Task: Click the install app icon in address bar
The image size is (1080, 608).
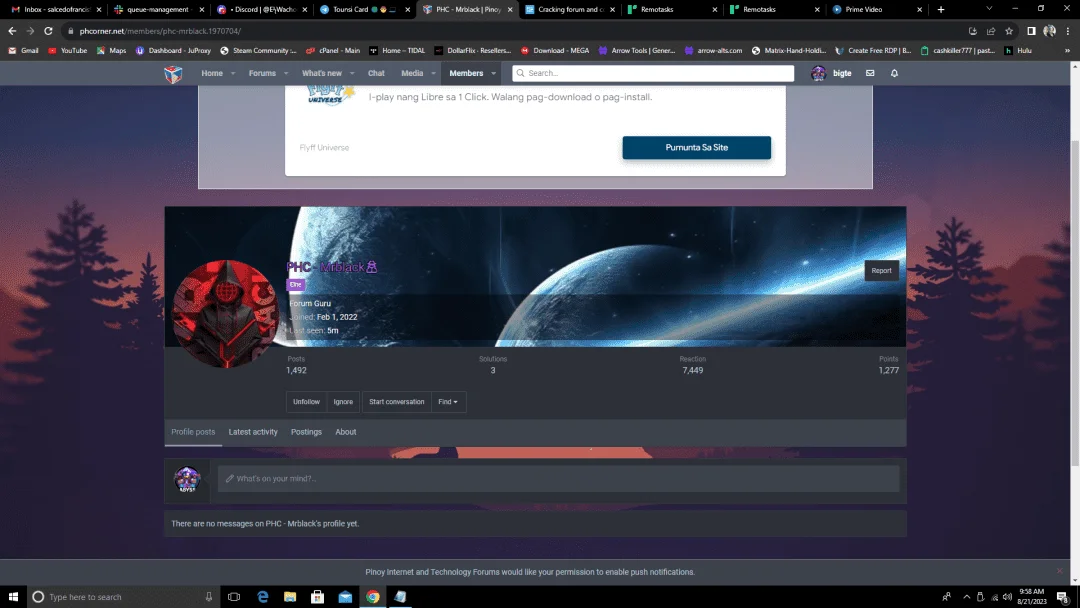Action: coord(973,31)
